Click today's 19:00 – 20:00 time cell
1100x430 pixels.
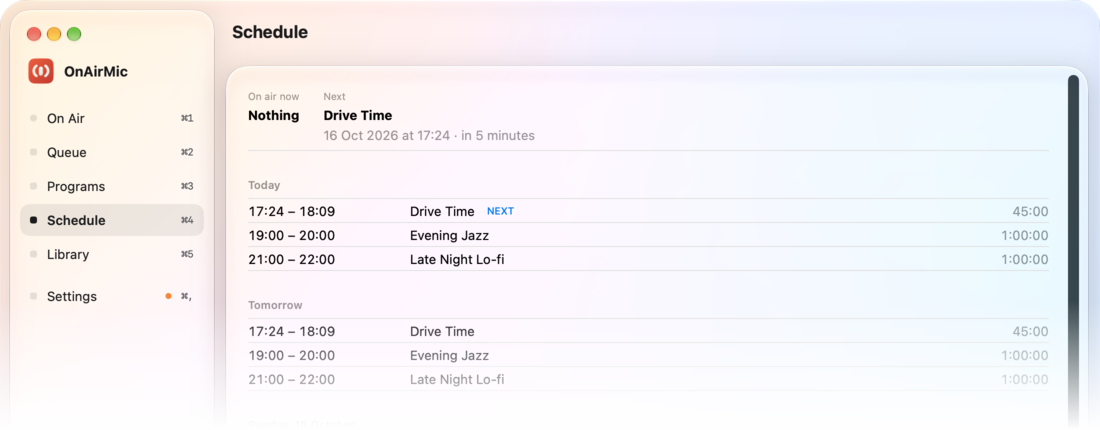tap(292, 236)
